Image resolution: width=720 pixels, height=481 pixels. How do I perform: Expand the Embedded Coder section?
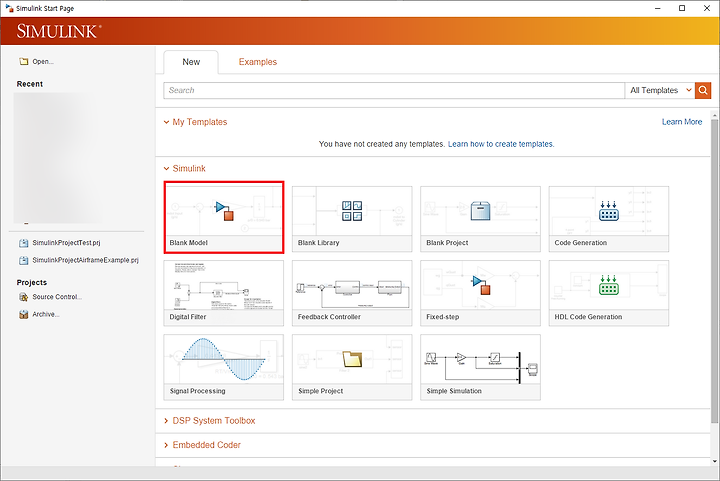166,445
